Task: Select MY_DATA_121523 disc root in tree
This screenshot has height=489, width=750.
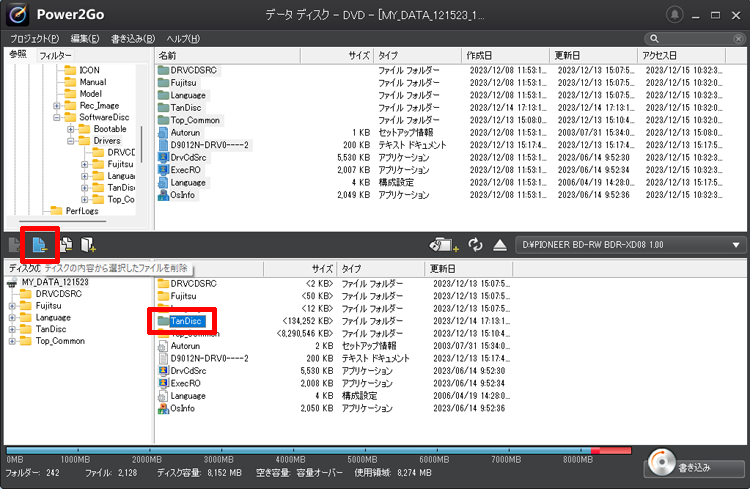Action: [55, 283]
